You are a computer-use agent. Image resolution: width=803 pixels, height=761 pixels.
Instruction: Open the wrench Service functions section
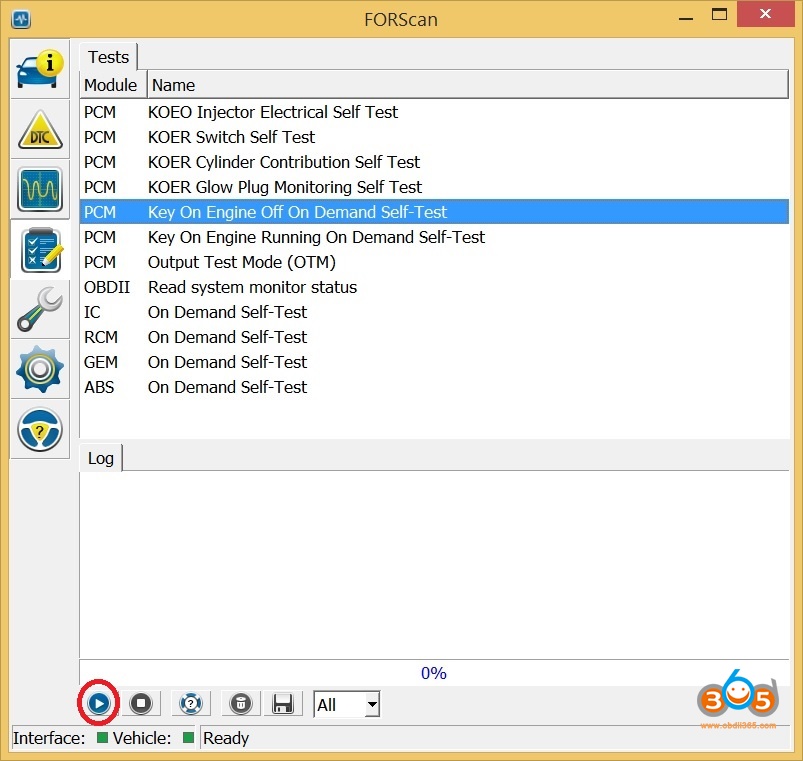[40, 309]
